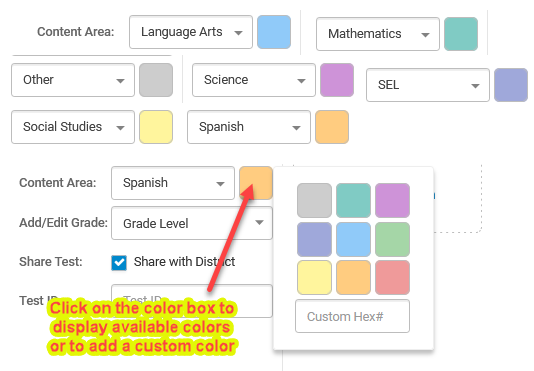Choose the purple swatch in the color palette
This screenshot has height=371, width=534.
392,200
